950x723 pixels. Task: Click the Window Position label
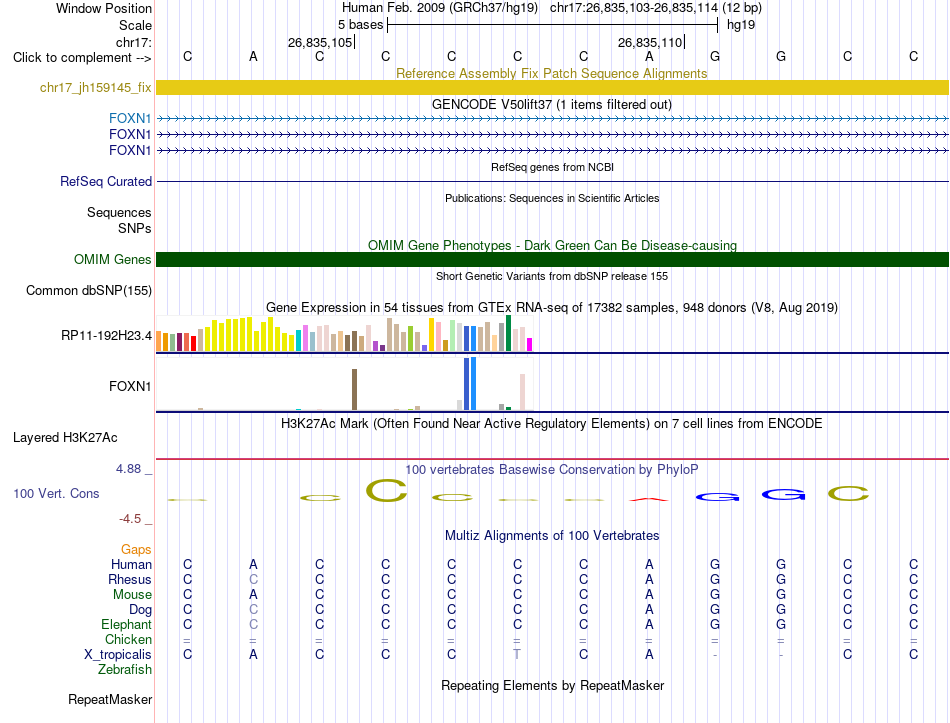[x=104, y=8]
